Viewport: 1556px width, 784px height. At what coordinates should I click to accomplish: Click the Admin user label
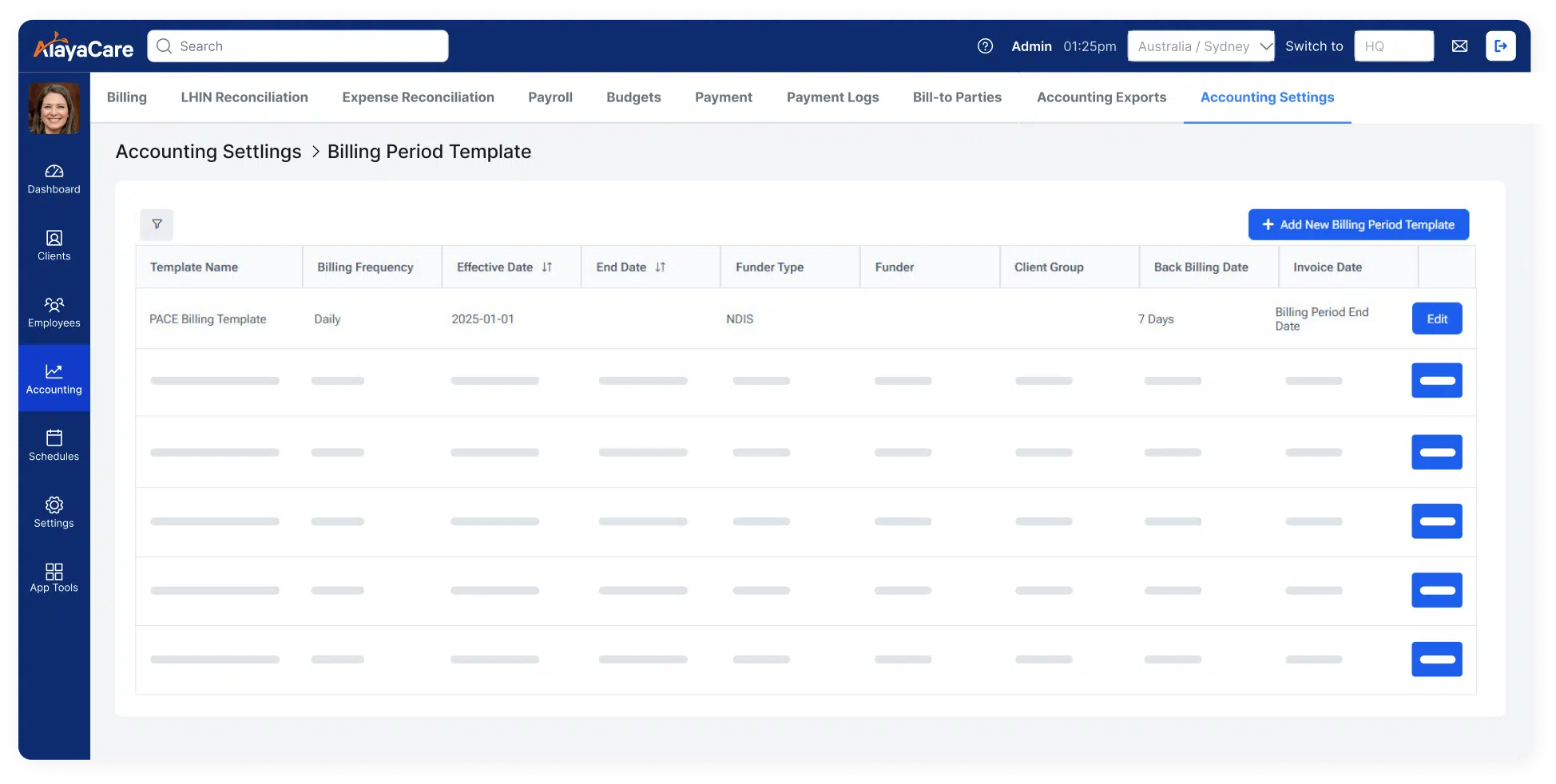[1031, 46]
